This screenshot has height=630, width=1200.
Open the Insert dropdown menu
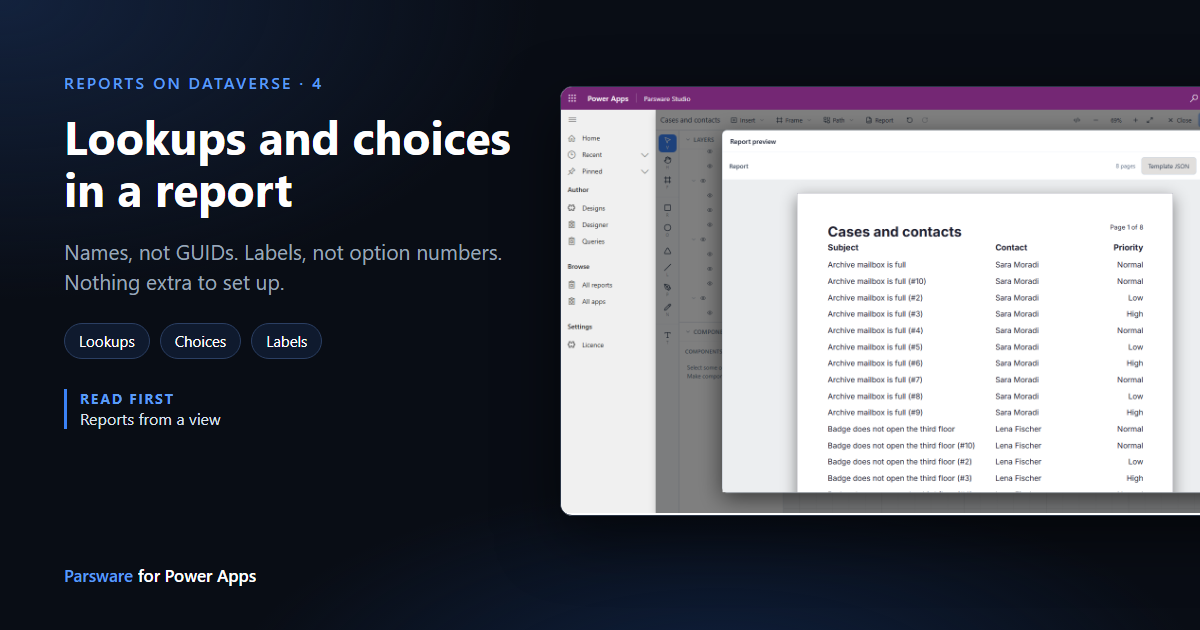[746, 120]
